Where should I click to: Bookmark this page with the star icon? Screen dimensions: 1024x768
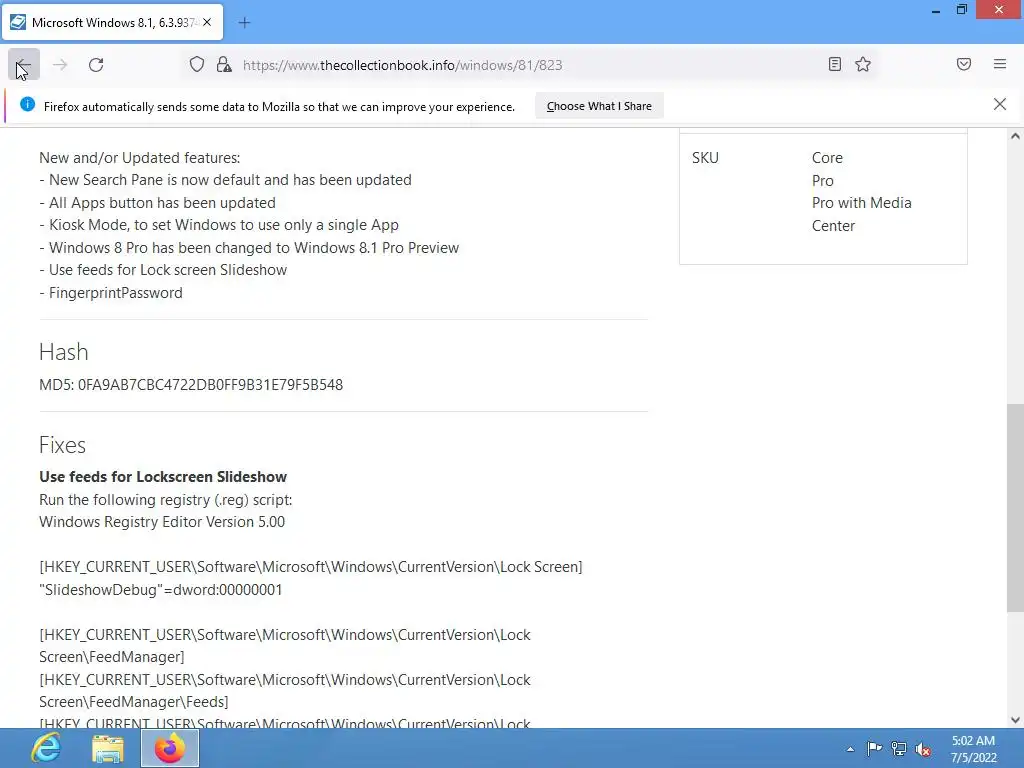(x=863, y=64)
